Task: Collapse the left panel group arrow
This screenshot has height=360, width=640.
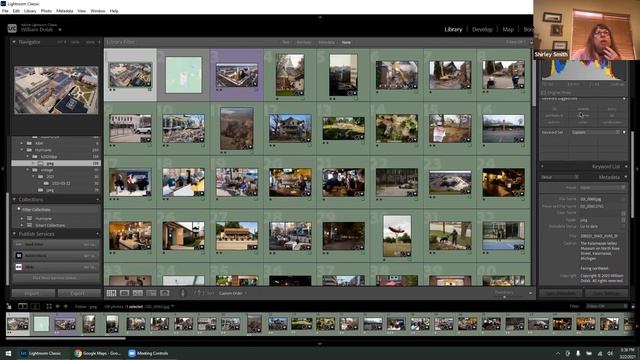Action: (3, 168)
